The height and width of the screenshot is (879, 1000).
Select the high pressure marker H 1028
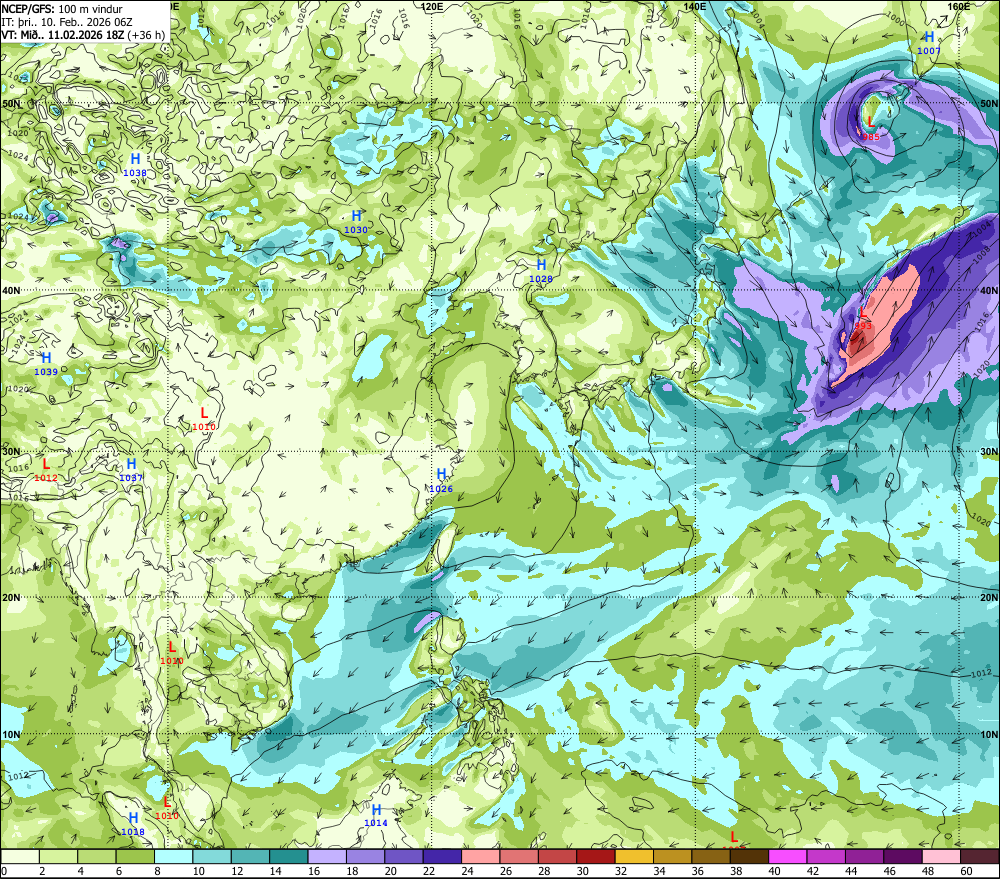pyautogui.click(x=541, y=270)
